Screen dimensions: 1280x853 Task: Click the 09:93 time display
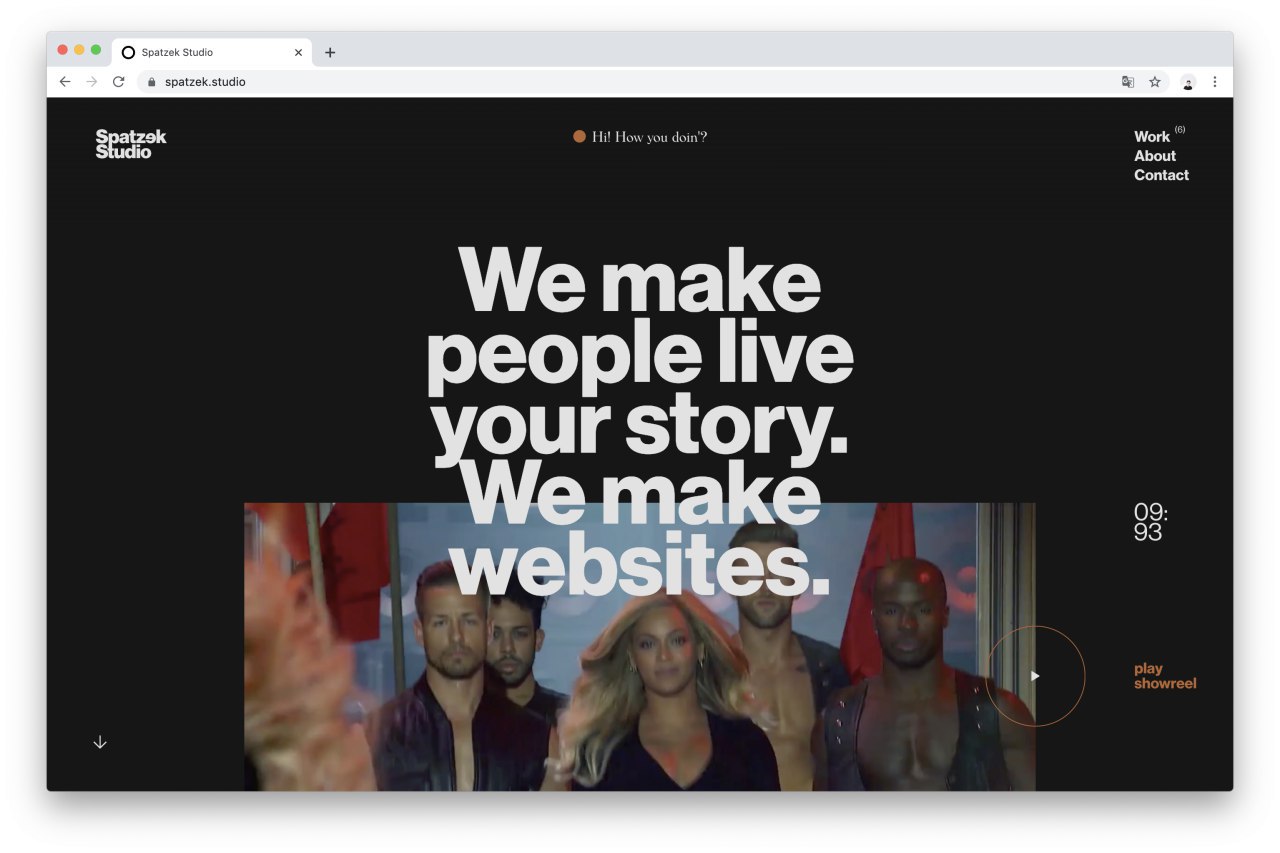pos(1151,522)
